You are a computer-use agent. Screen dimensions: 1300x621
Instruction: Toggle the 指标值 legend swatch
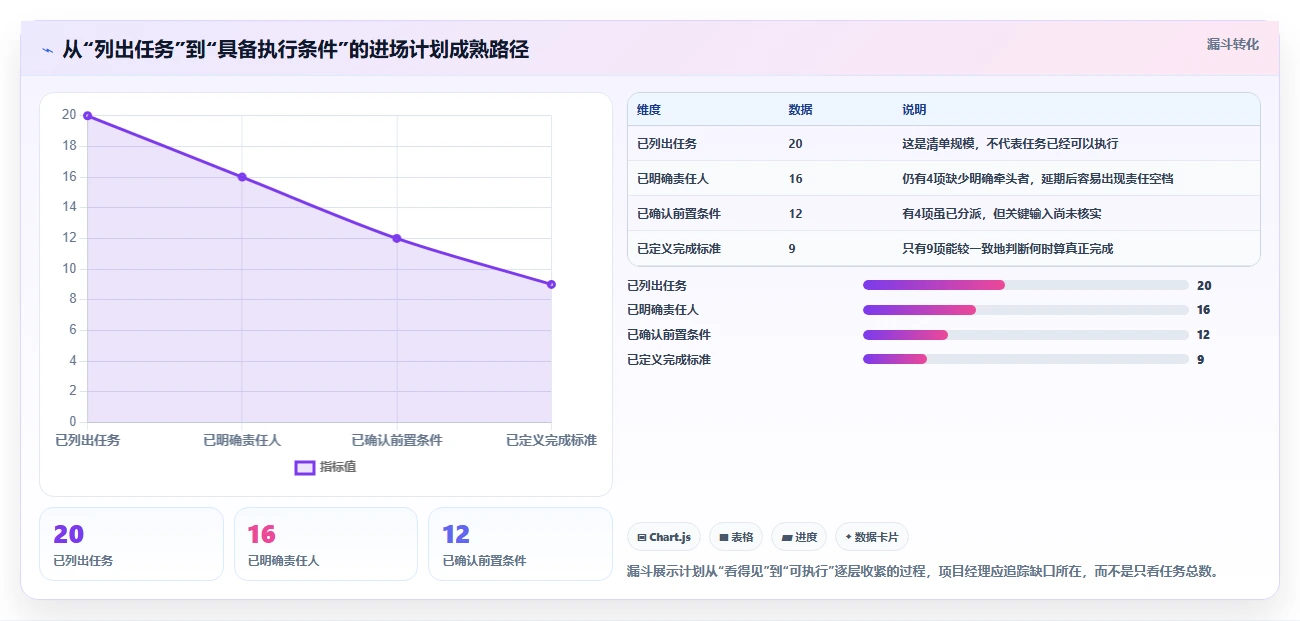pyautogui.click(x=305, y=467)
